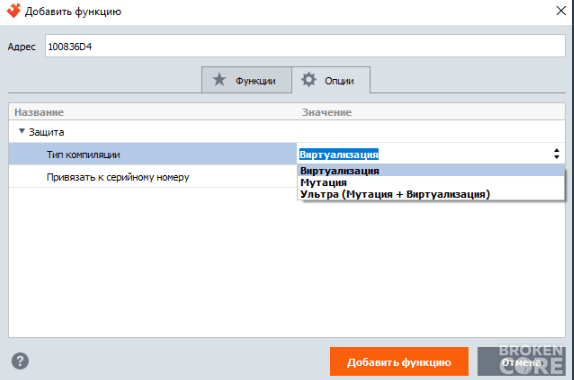Click the Защита group label

point(46,132)
